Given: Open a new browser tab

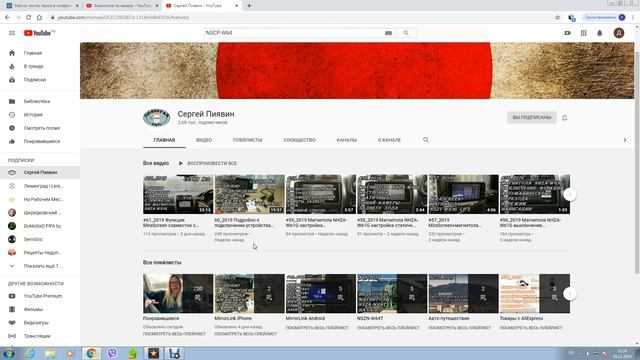Looking at the screenshot, I should (x=249, y=6).
